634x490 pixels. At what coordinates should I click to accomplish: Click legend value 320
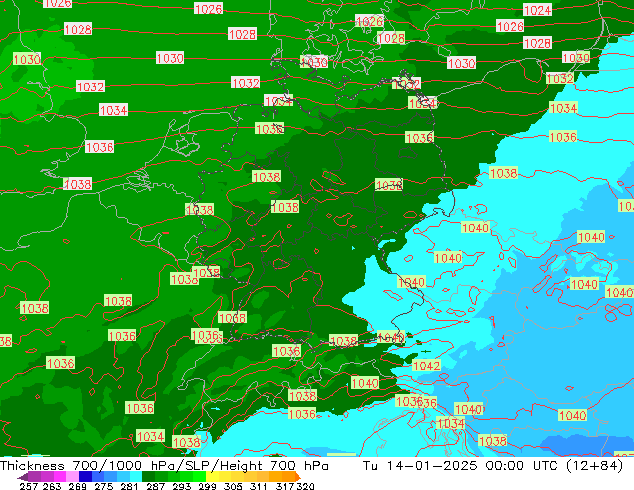(305, 486)
